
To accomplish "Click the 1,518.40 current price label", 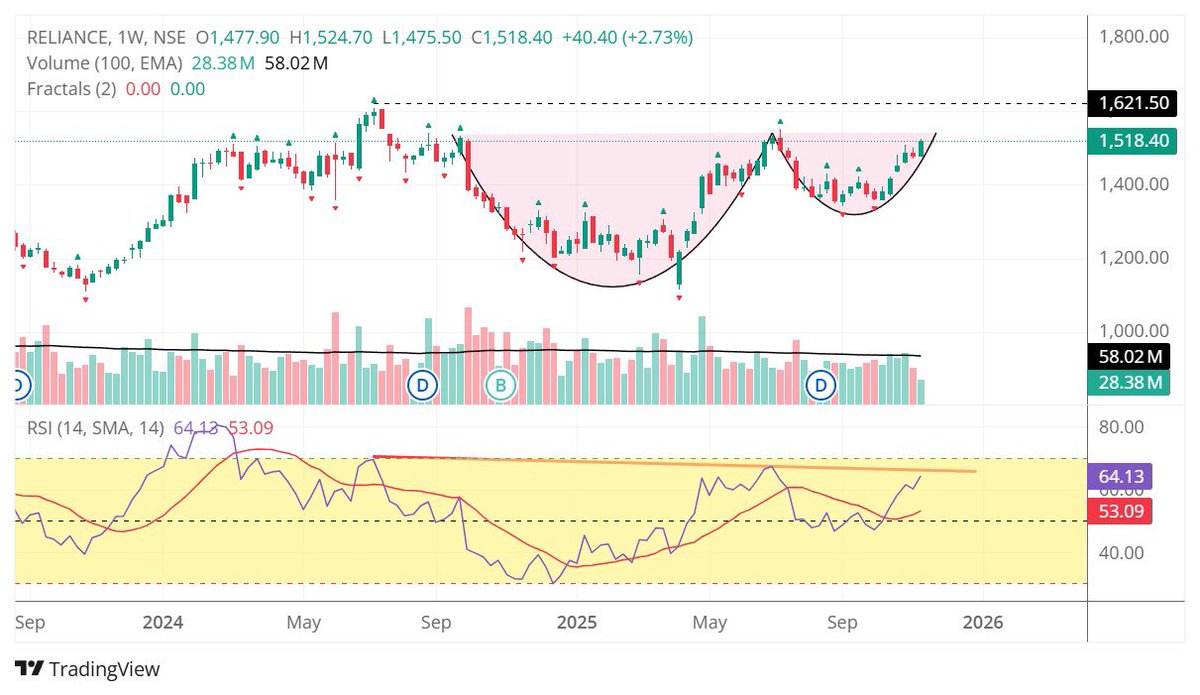I will coord(1134,141).
